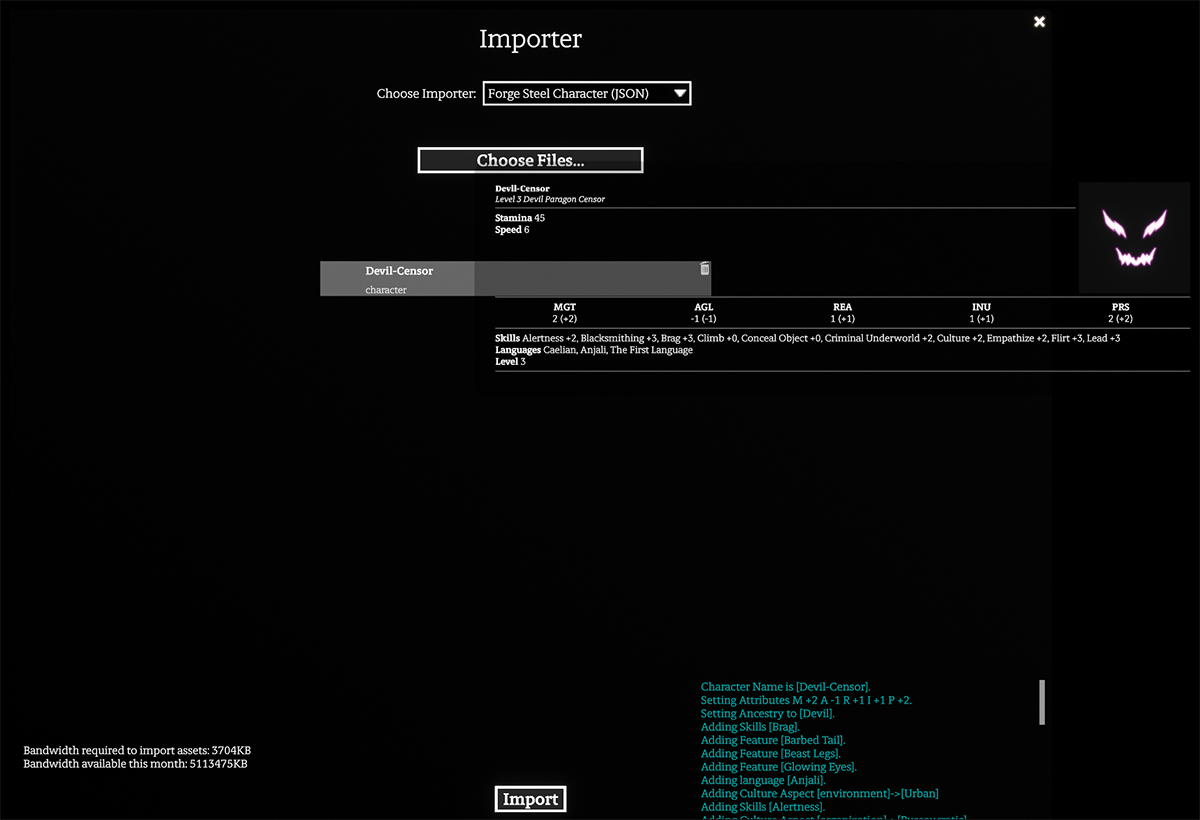Click the Skills line starting with Alertness
This screenshot has width=1200, height=820.
point(808,339)
